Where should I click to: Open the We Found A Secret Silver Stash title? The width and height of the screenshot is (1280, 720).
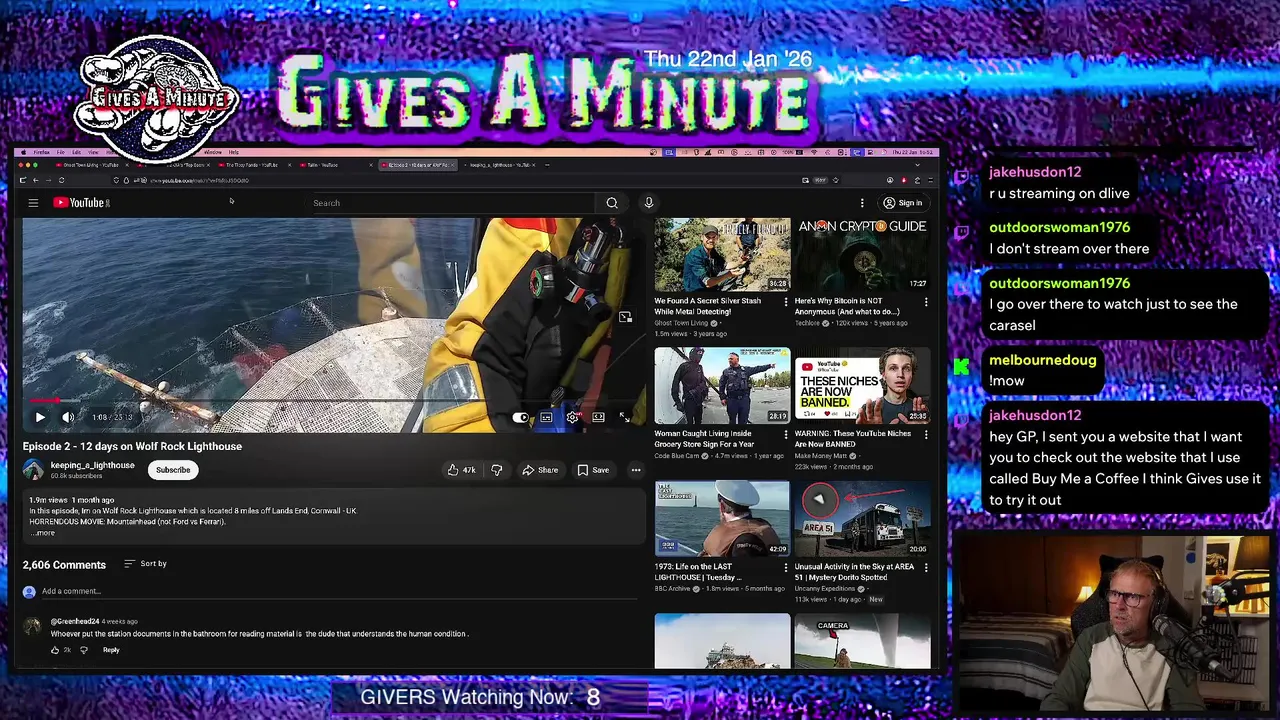pos(708,306)
